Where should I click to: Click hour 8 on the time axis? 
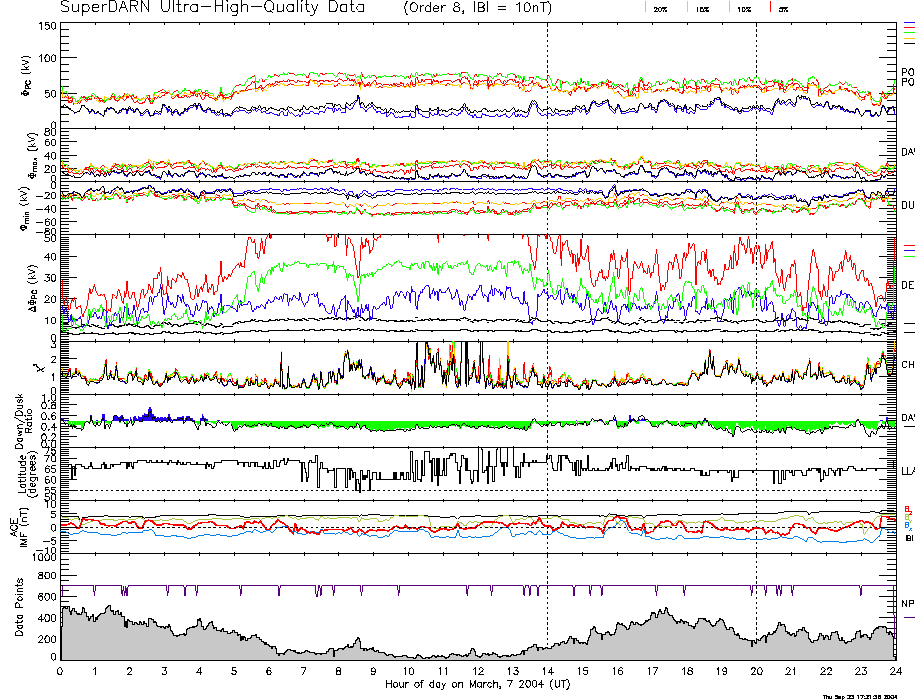pos(338,671)
